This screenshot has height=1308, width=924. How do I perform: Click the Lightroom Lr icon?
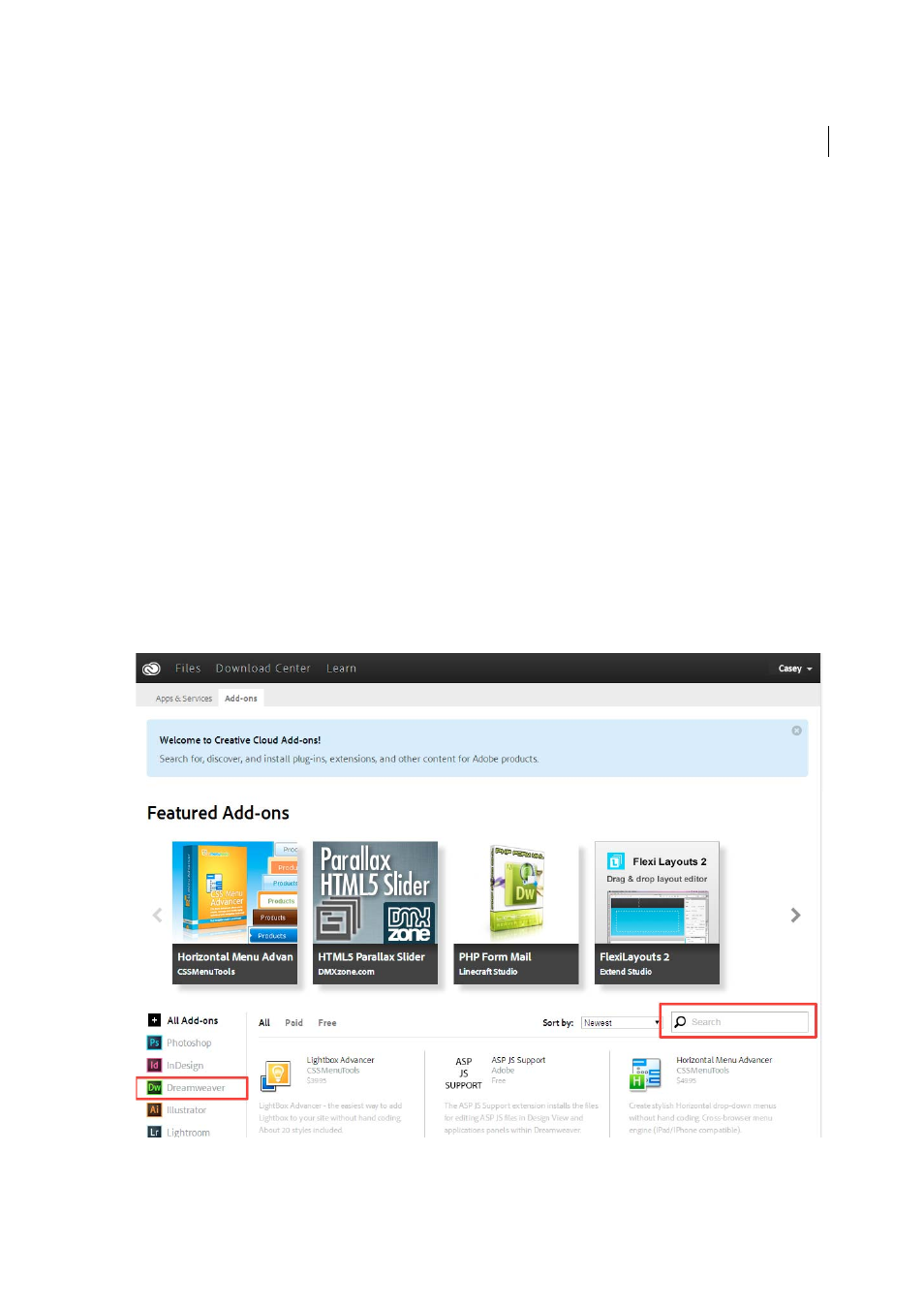154,1132
